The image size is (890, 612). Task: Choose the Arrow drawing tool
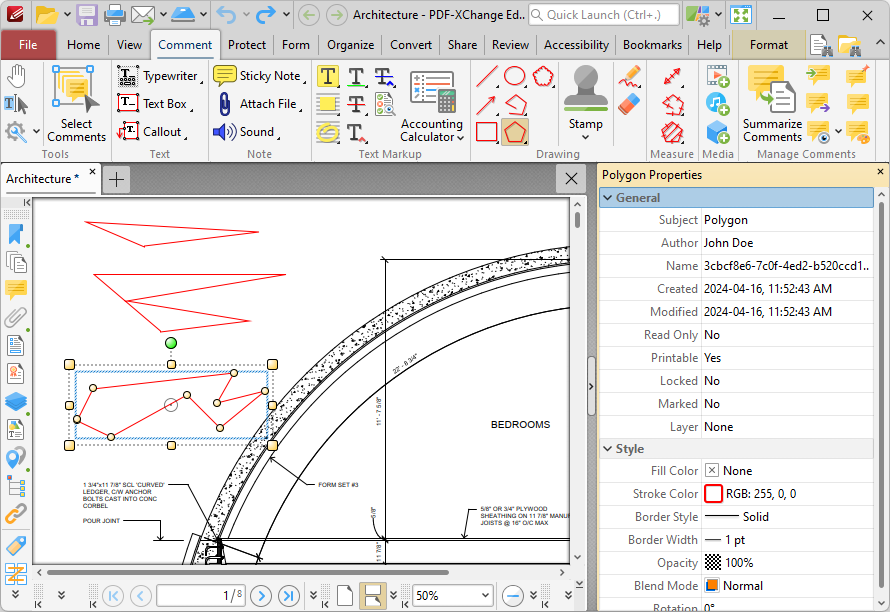(487, 104)
